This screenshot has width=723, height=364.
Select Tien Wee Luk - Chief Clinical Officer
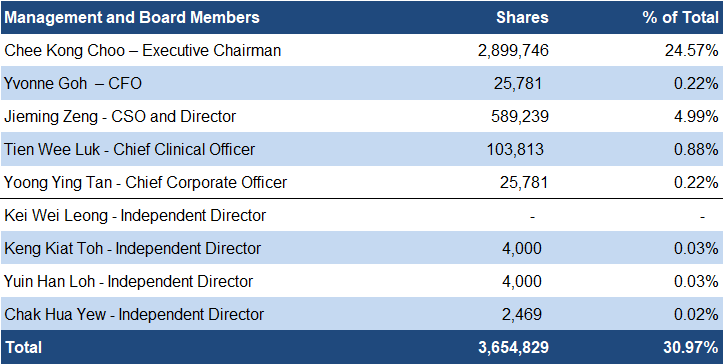click(x=130, y=149)
